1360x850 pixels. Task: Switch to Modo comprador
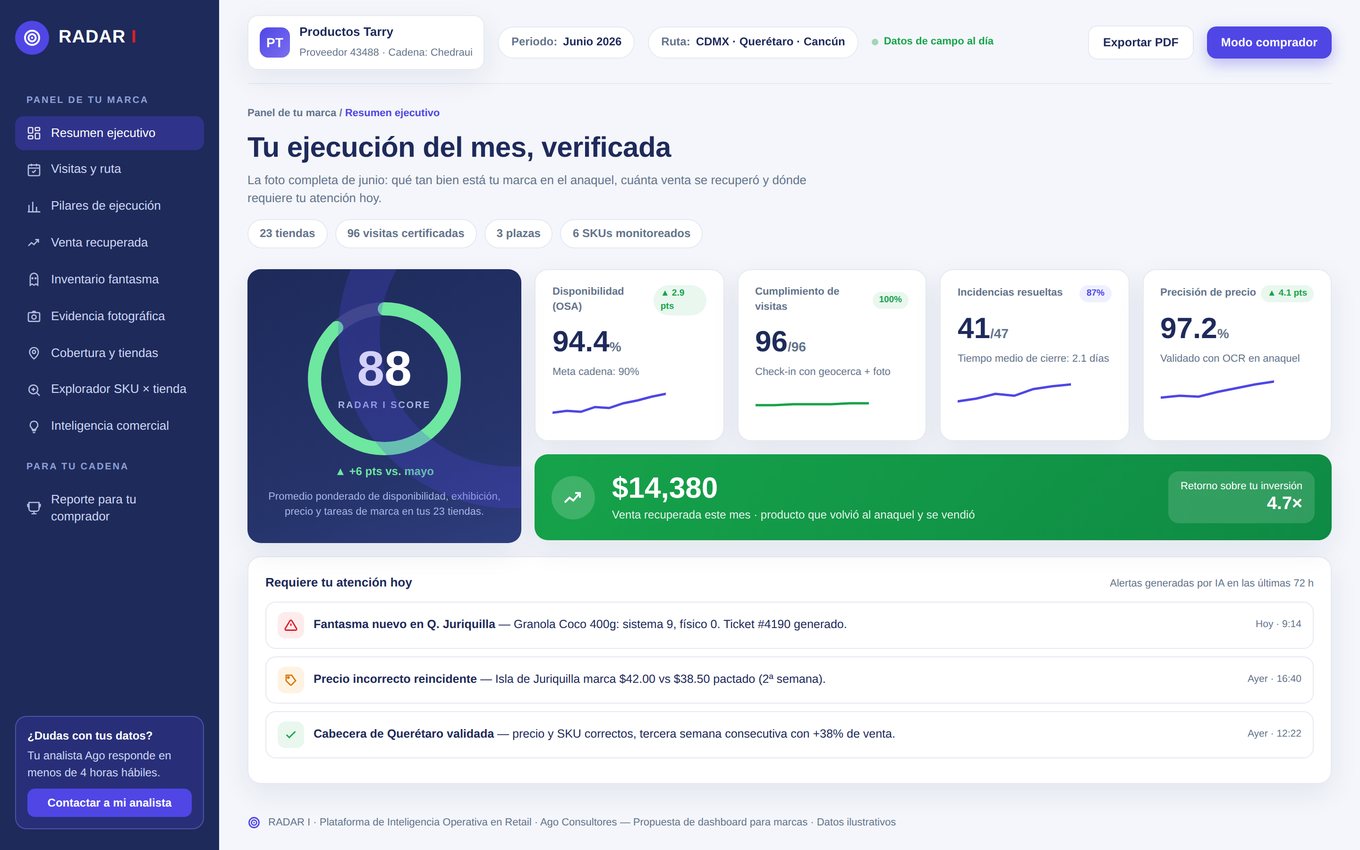tap(1269, 42)
